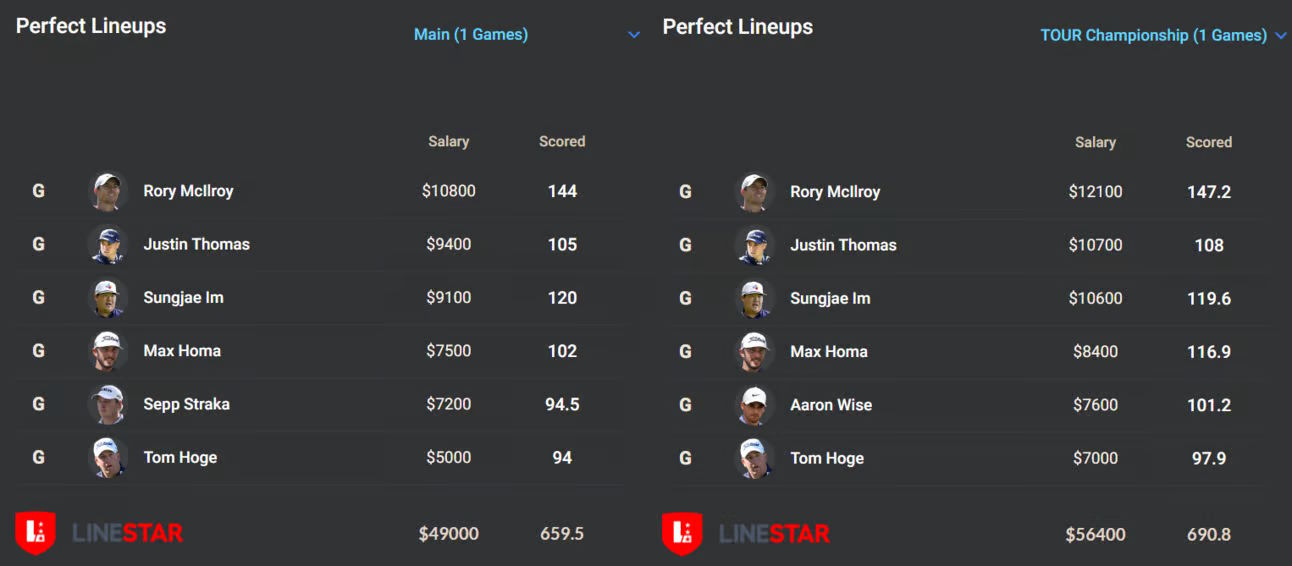The height and width of the screenshot is (566, 1292).
Task: Sort by the Scored column header on the right
Action: pyautogui.click(x=1209, y=142)
